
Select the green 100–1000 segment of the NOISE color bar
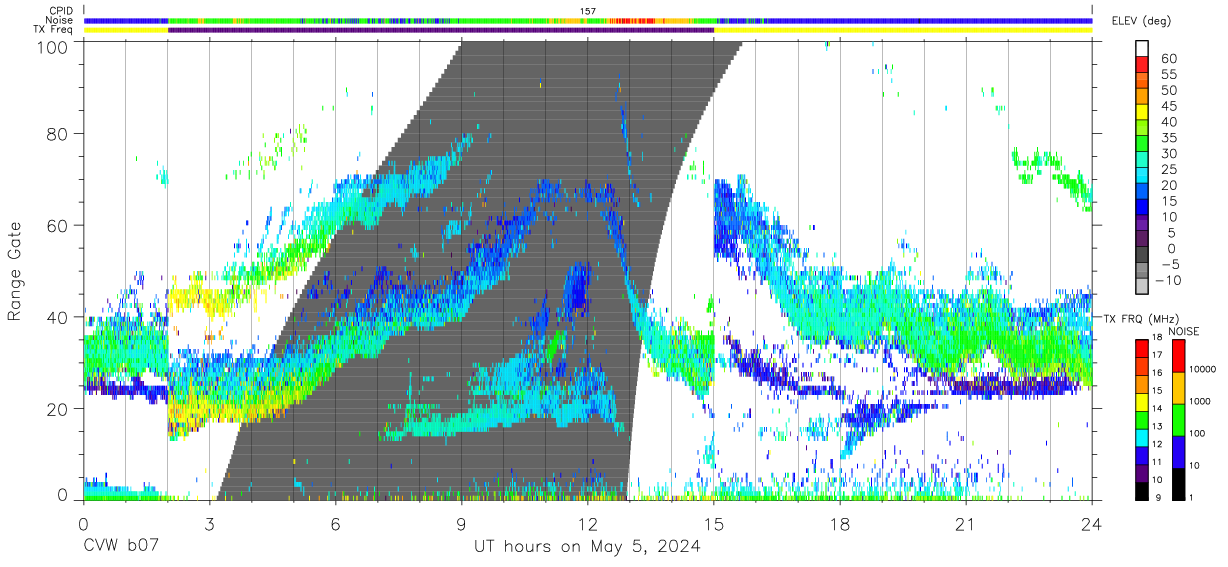(x=1179, y=420)
